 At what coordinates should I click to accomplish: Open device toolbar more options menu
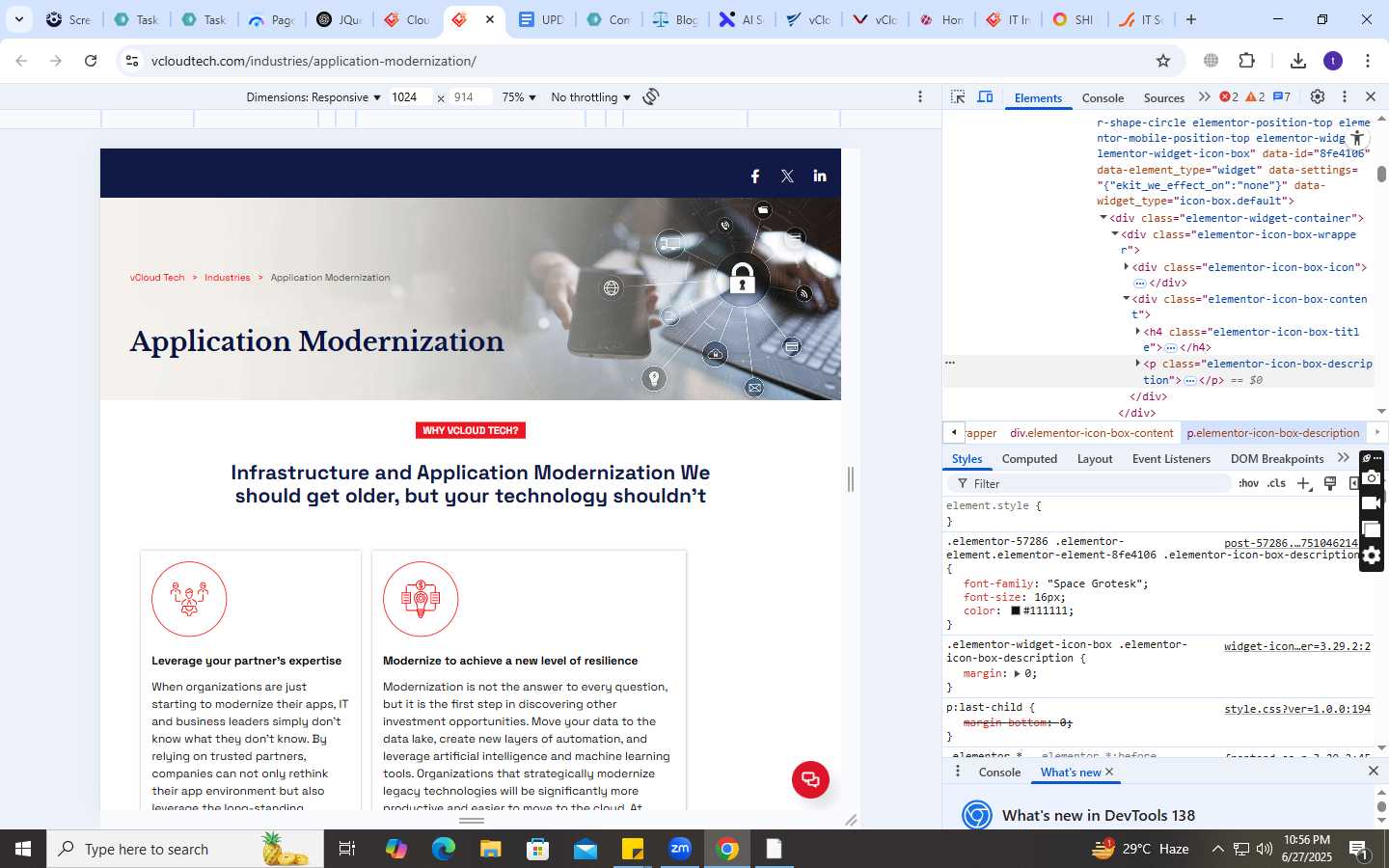(920, 96)
